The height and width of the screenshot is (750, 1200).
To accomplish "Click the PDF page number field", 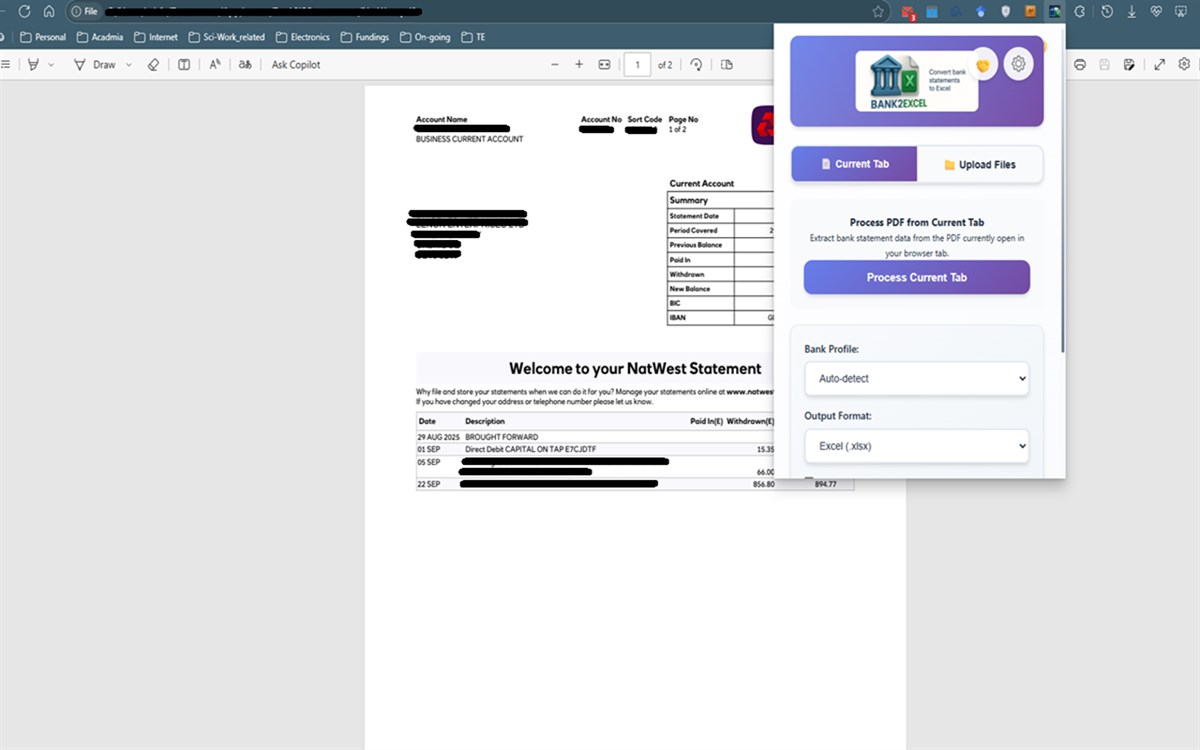I will click(x=637, y=64).
